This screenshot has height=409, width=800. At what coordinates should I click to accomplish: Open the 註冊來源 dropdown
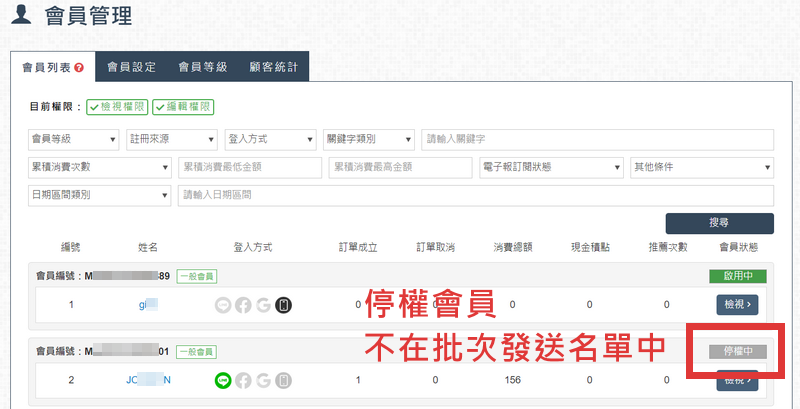(x=172, y=140)
